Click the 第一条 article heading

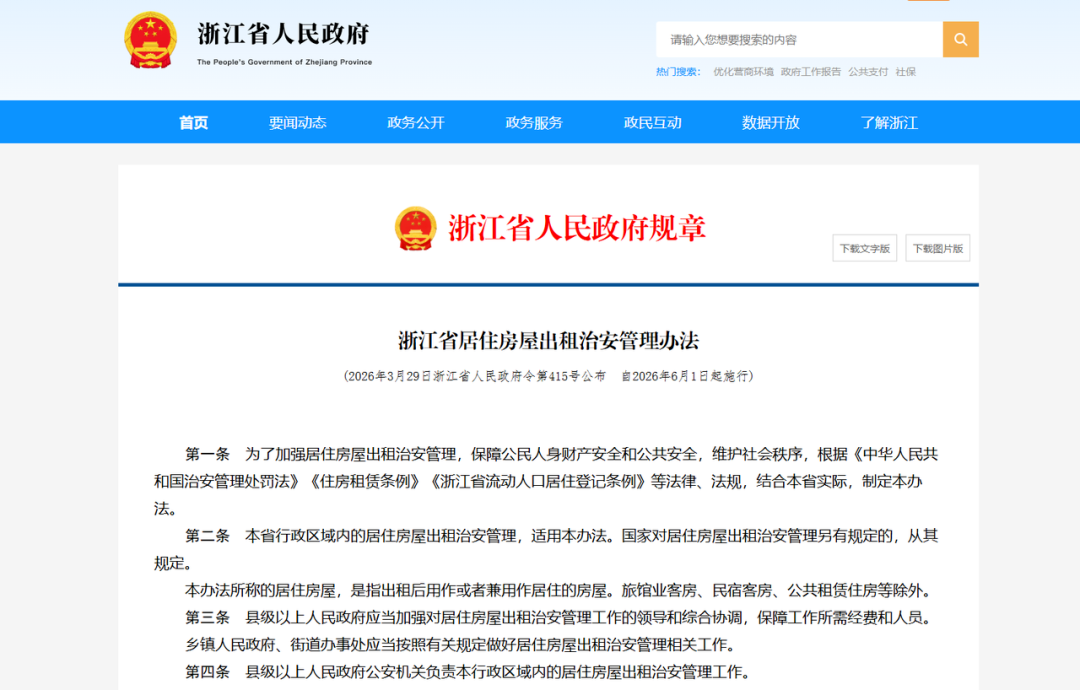click(207, 454)
